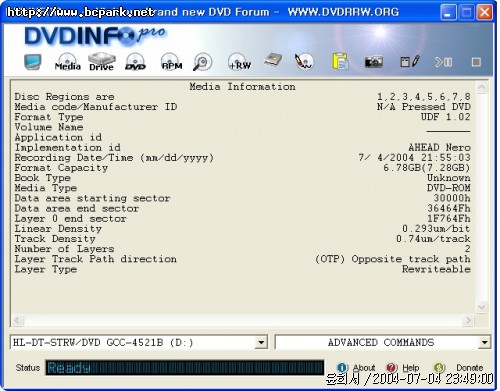Viewport: 500px width, 391px height.
Task: Click the computer monitor icon in toolbar
Action: (33, 62)
